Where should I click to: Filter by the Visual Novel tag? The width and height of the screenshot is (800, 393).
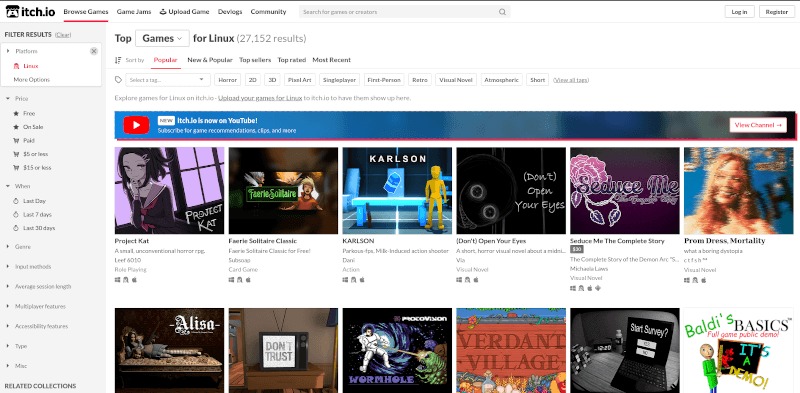click(456, 80)
